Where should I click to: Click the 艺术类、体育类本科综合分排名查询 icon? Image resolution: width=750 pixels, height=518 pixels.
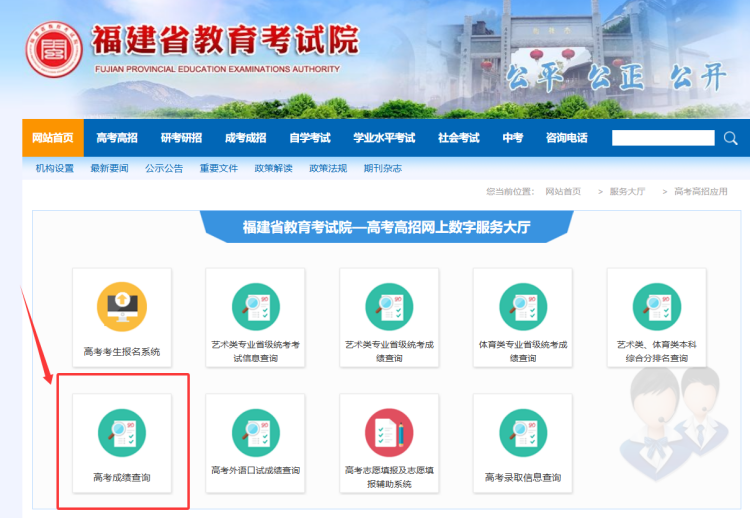click(656, 307)
